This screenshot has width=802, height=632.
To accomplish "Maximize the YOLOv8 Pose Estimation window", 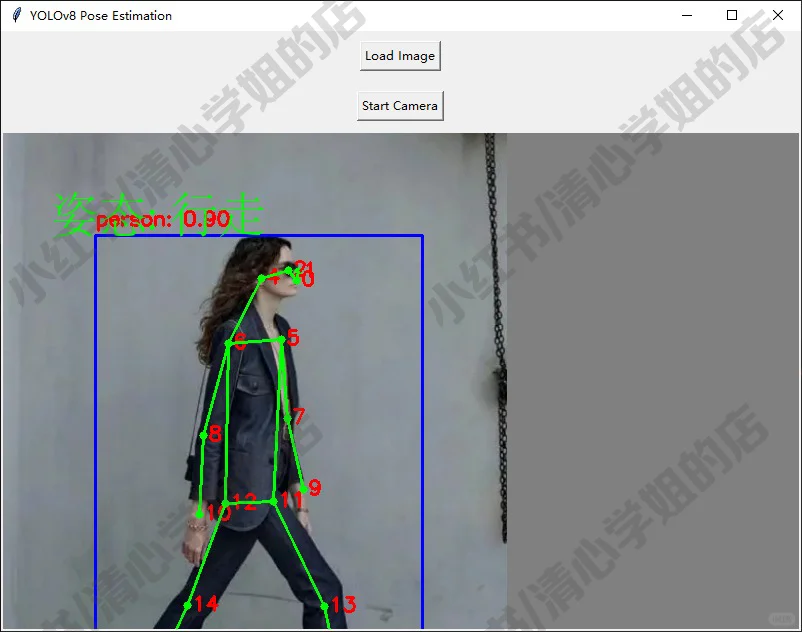I will click(732, 15).
